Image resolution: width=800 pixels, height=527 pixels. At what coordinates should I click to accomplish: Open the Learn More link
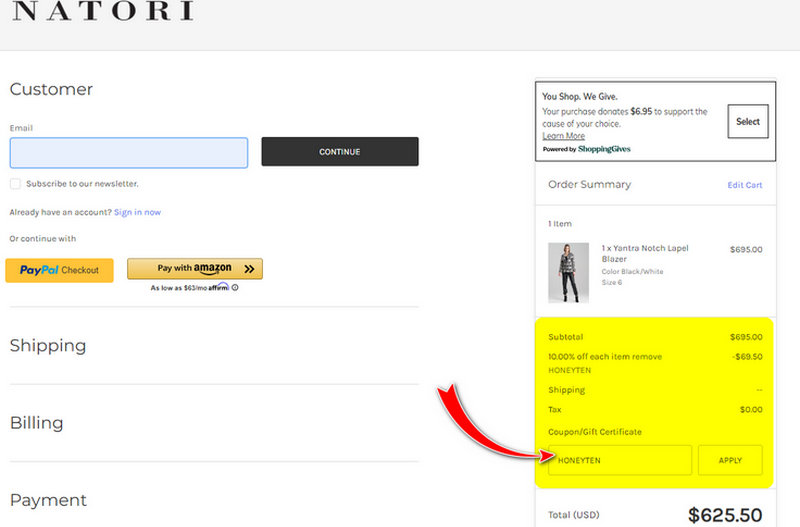click(563, 136)
